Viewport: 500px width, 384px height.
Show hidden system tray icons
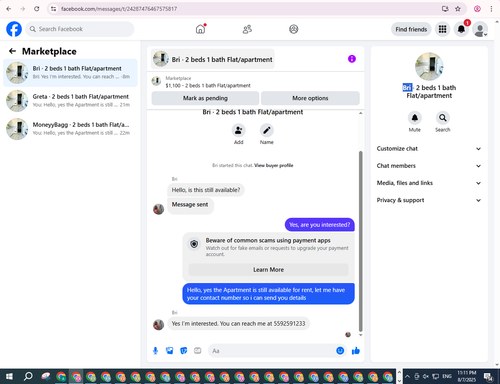coord(407,377)
